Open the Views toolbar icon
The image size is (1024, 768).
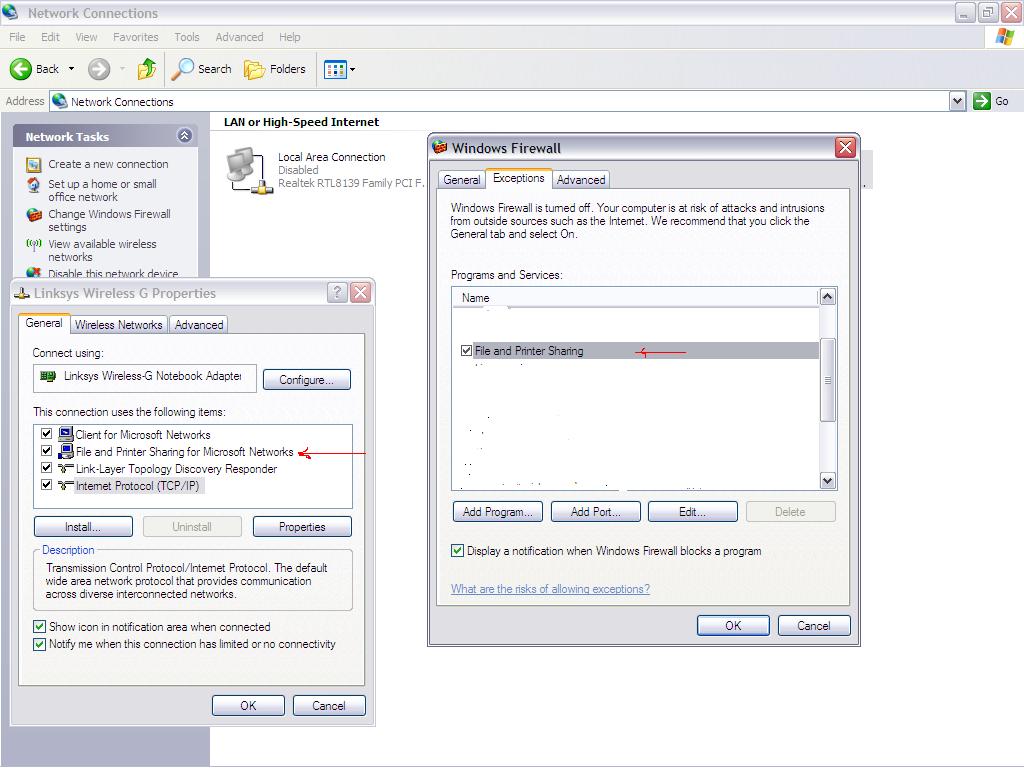[335, 69]
